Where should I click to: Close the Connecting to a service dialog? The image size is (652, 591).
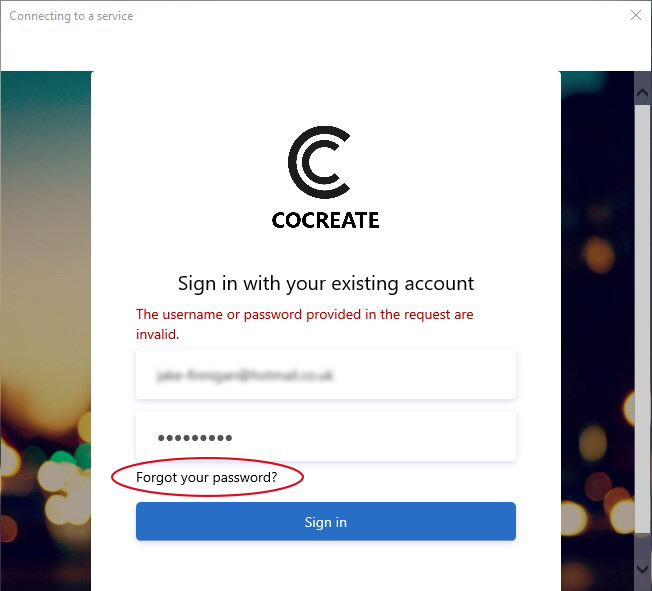(636, 15)
